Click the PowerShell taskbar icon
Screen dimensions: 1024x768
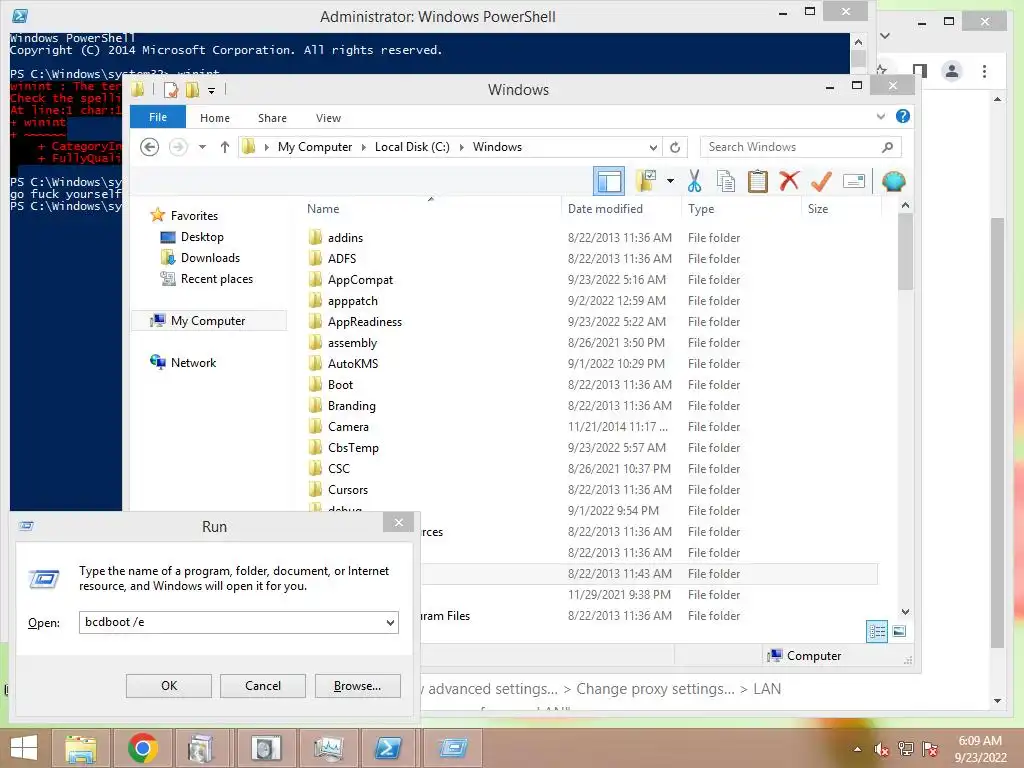tap(388, 748)
